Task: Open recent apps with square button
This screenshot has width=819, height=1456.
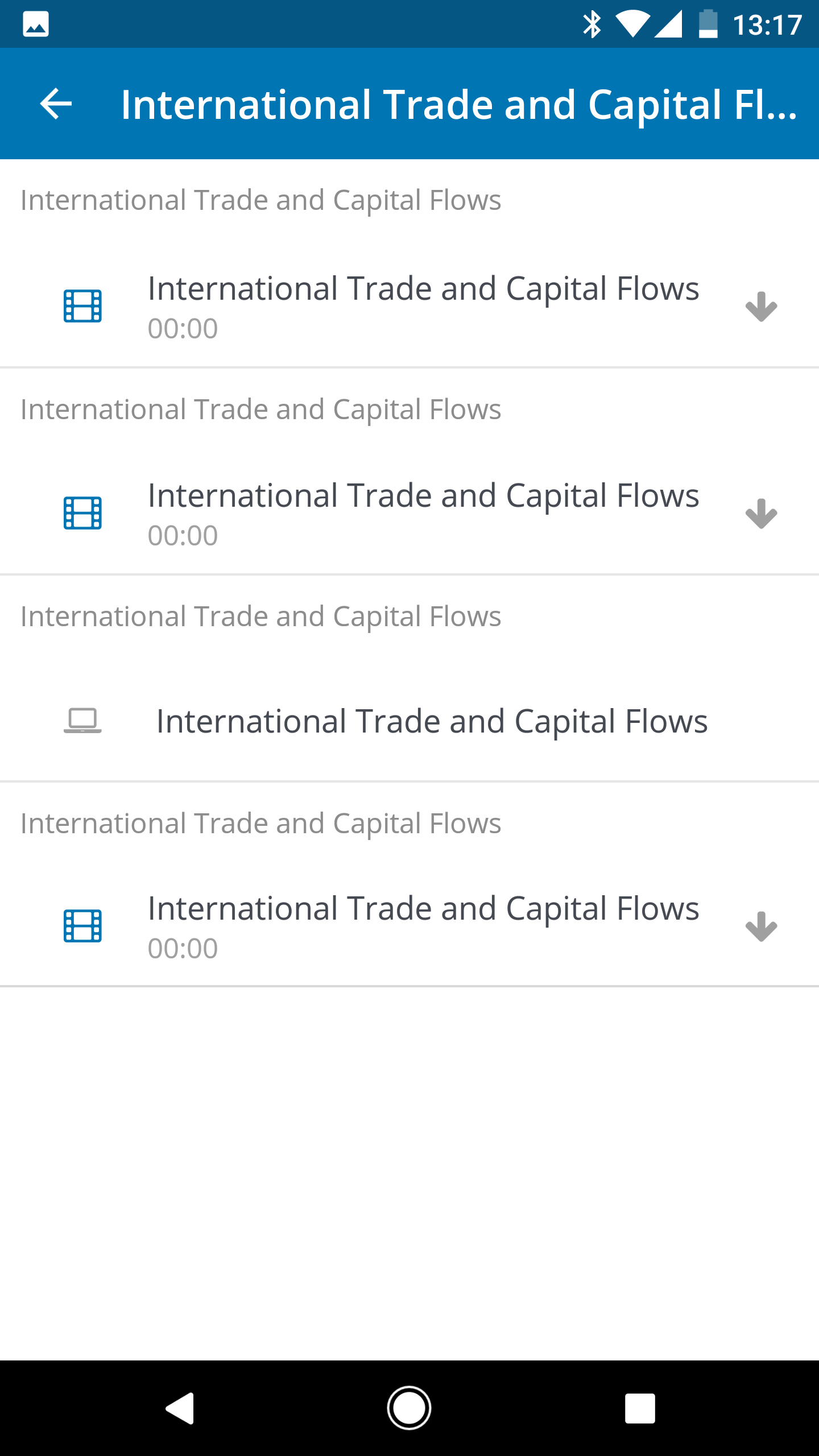Action: pyautogui.click(x=640, y=1408)
